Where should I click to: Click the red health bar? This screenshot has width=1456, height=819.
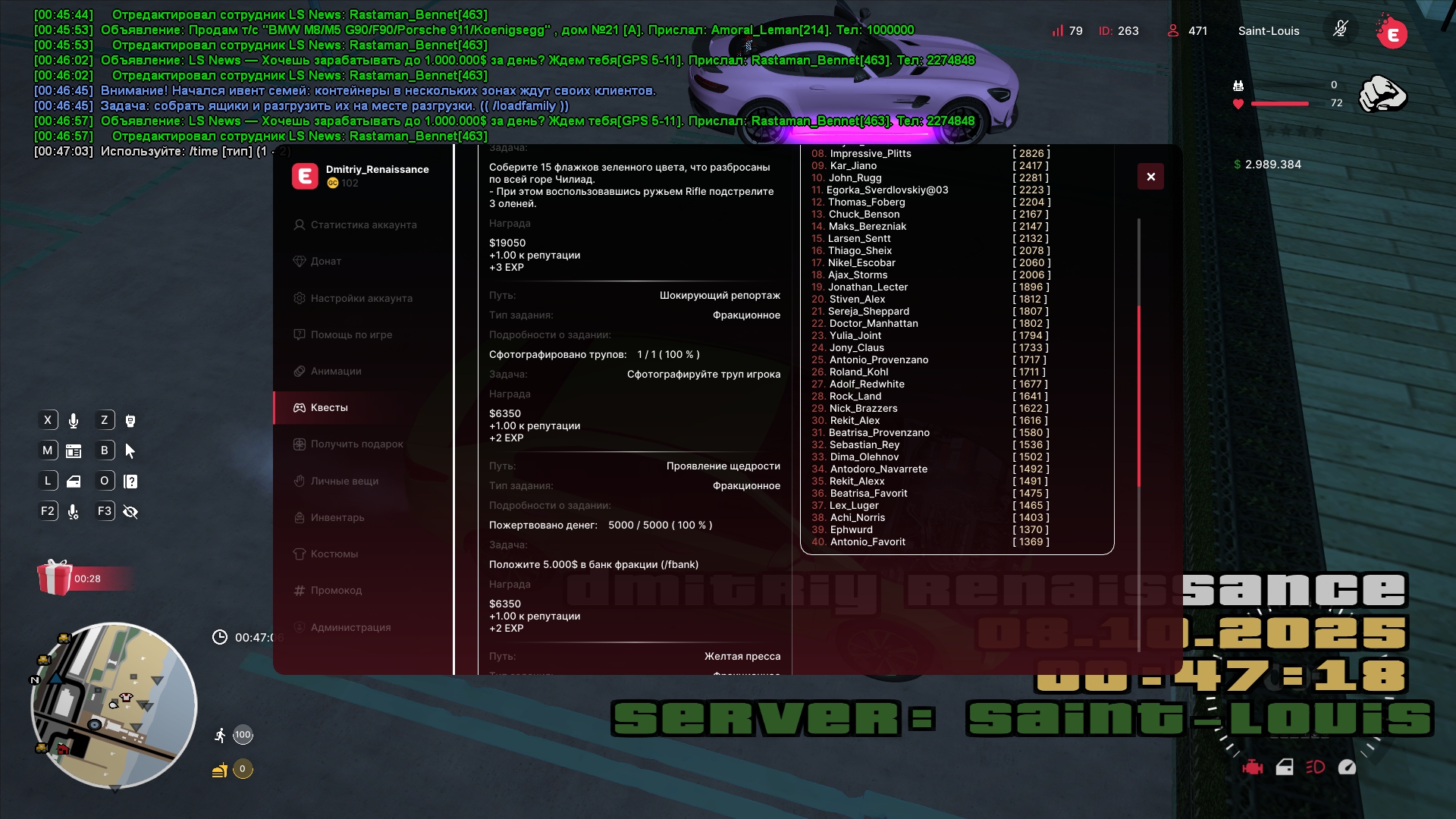[1279, 103]
